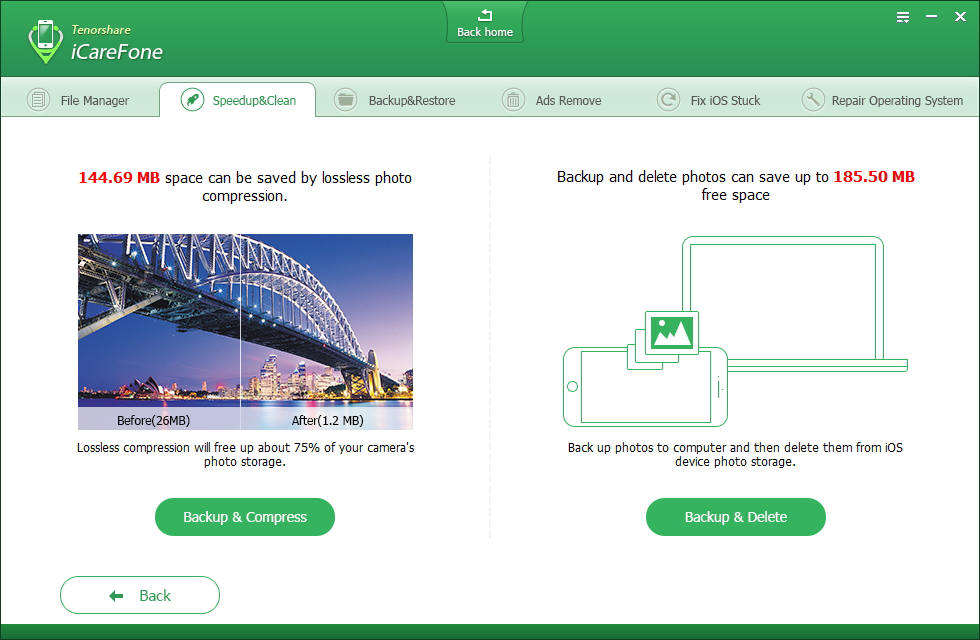The width and height of the screenshot is (980, 640).
Task: Click the Backup & Compress button
Action: 245,517
